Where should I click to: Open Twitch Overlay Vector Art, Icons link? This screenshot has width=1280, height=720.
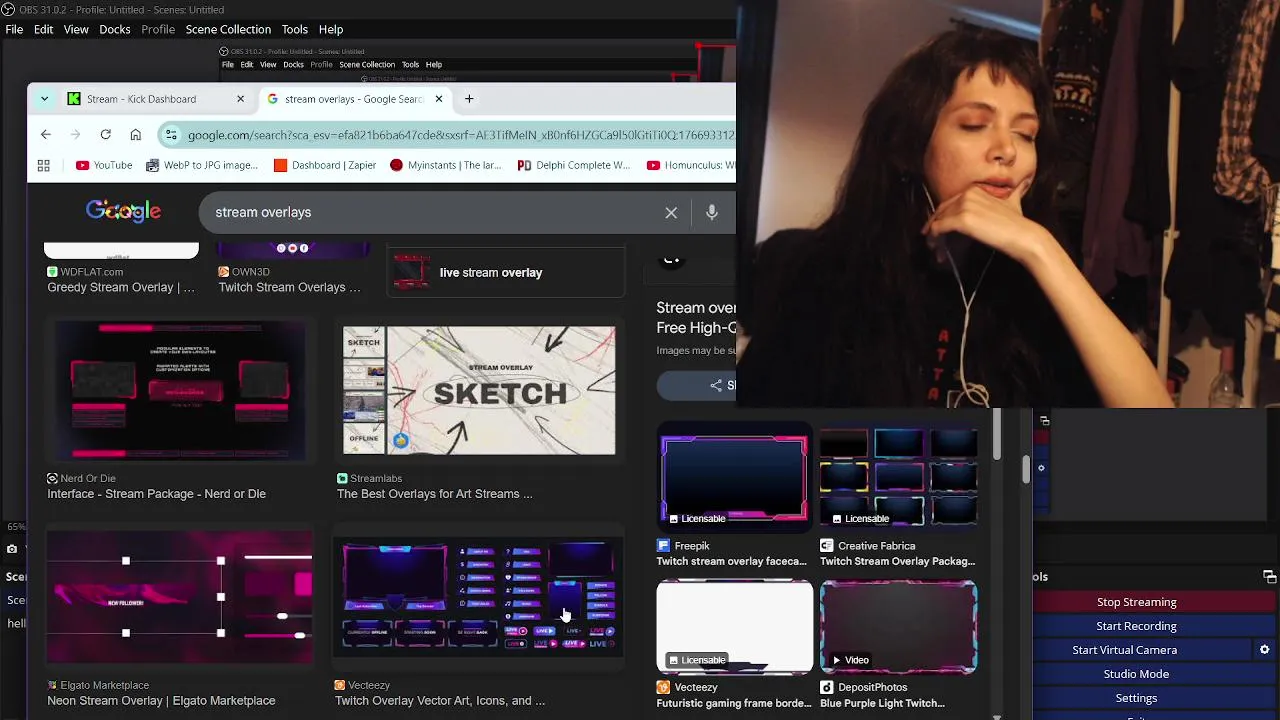pos(440,701)
